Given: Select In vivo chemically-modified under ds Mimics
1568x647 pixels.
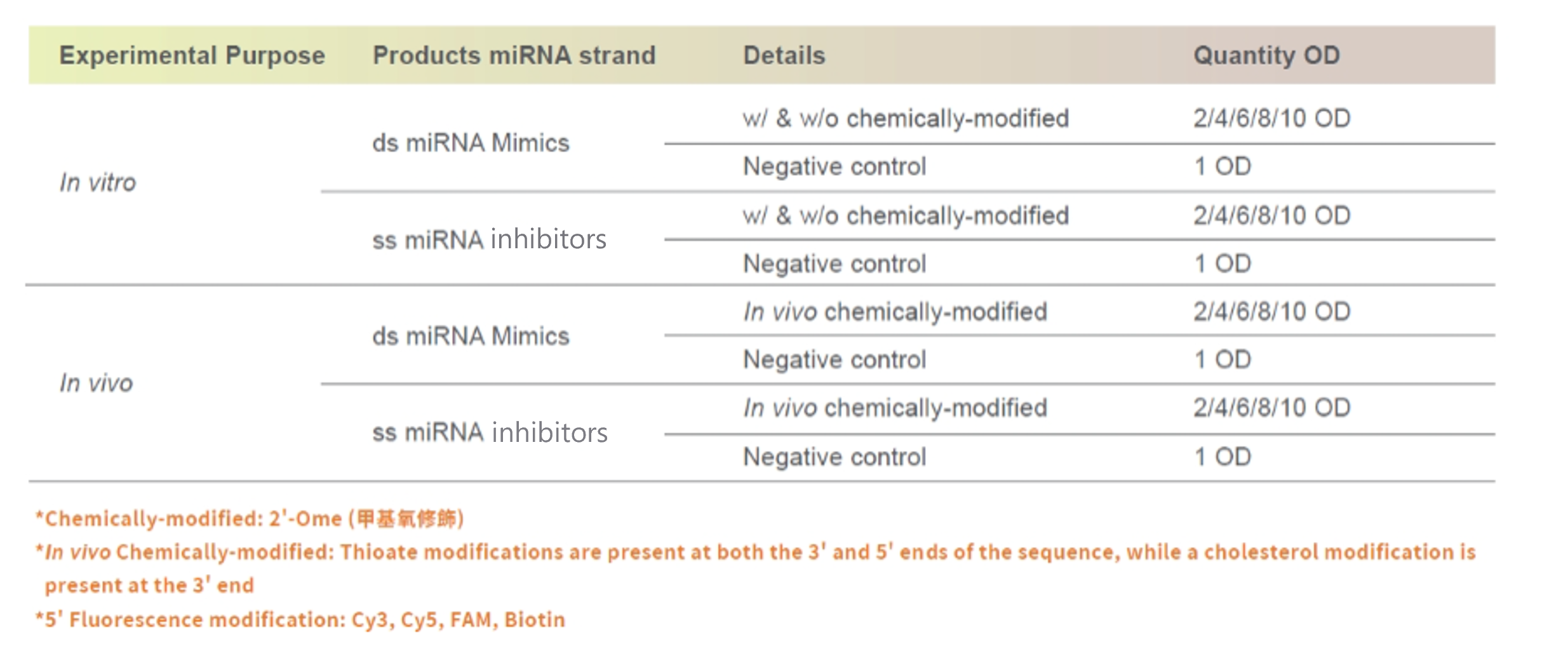Looking at the screenshot, I should tap(895, 312).
